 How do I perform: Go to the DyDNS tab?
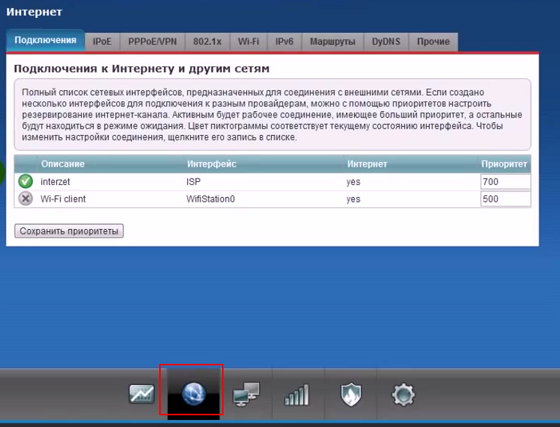tap(386, 42)
